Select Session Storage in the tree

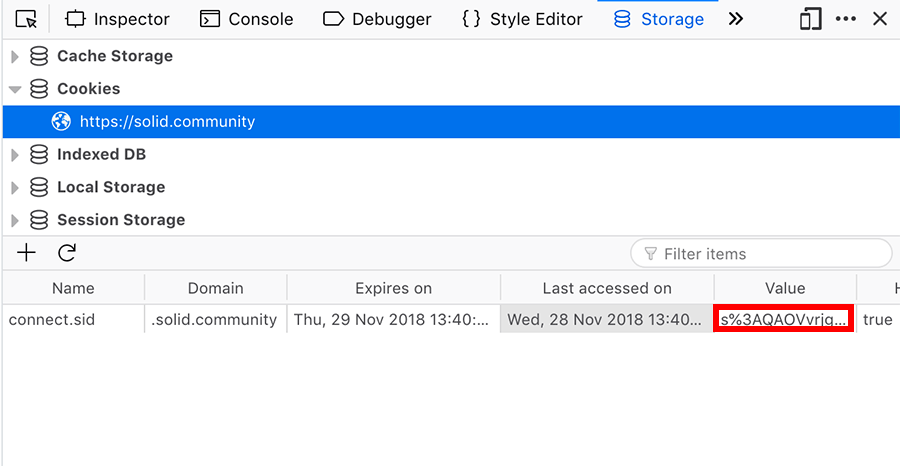point(121,220)
